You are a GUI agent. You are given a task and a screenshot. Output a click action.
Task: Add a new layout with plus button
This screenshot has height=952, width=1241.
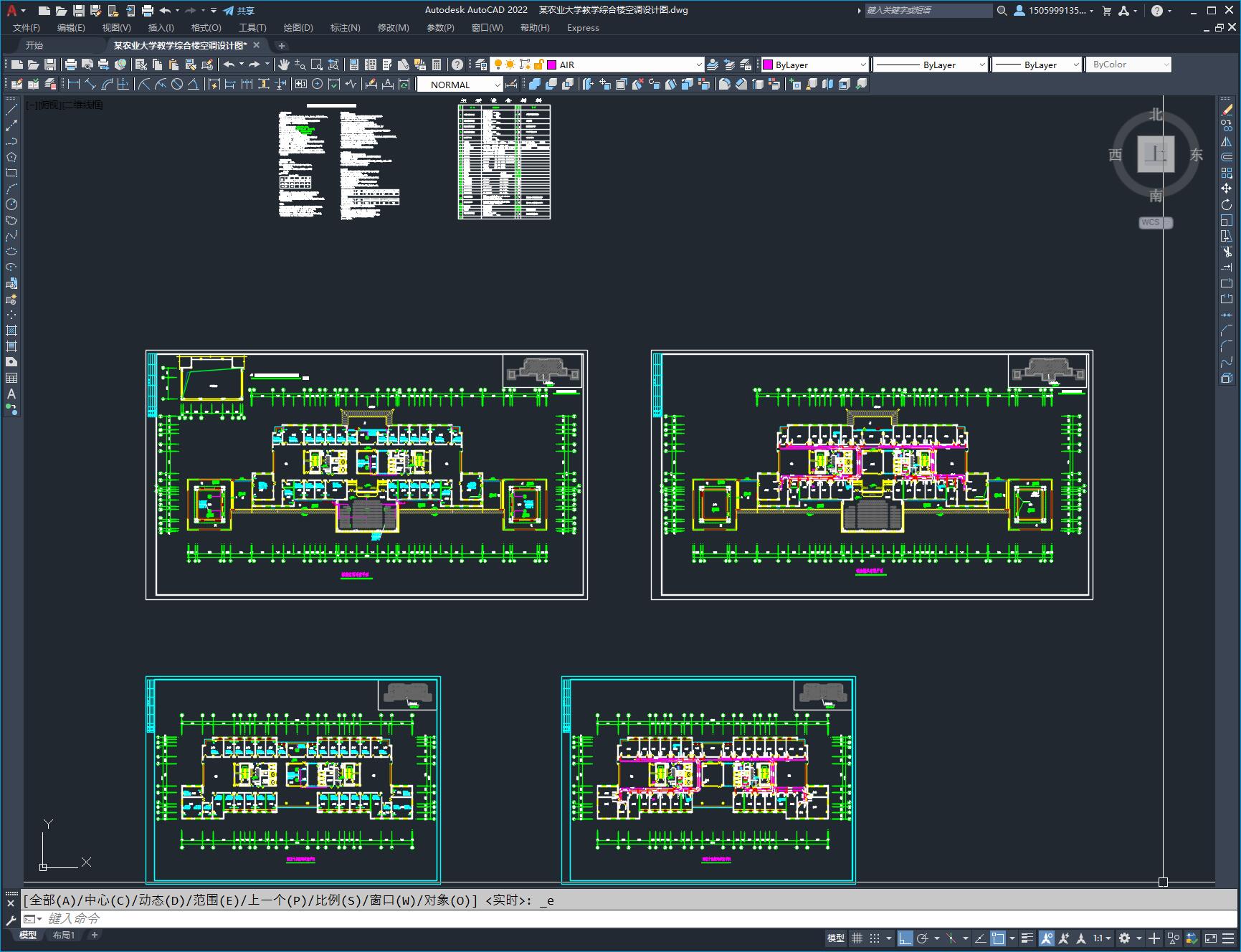tap(94, 935)
